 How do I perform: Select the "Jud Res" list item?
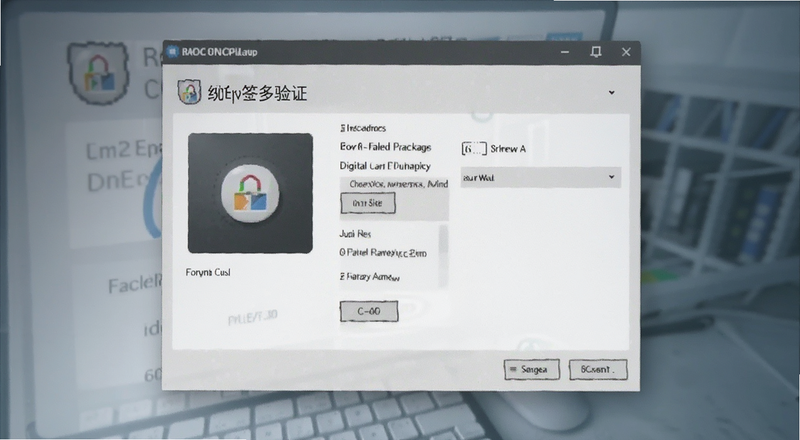(x=355, y=234)
